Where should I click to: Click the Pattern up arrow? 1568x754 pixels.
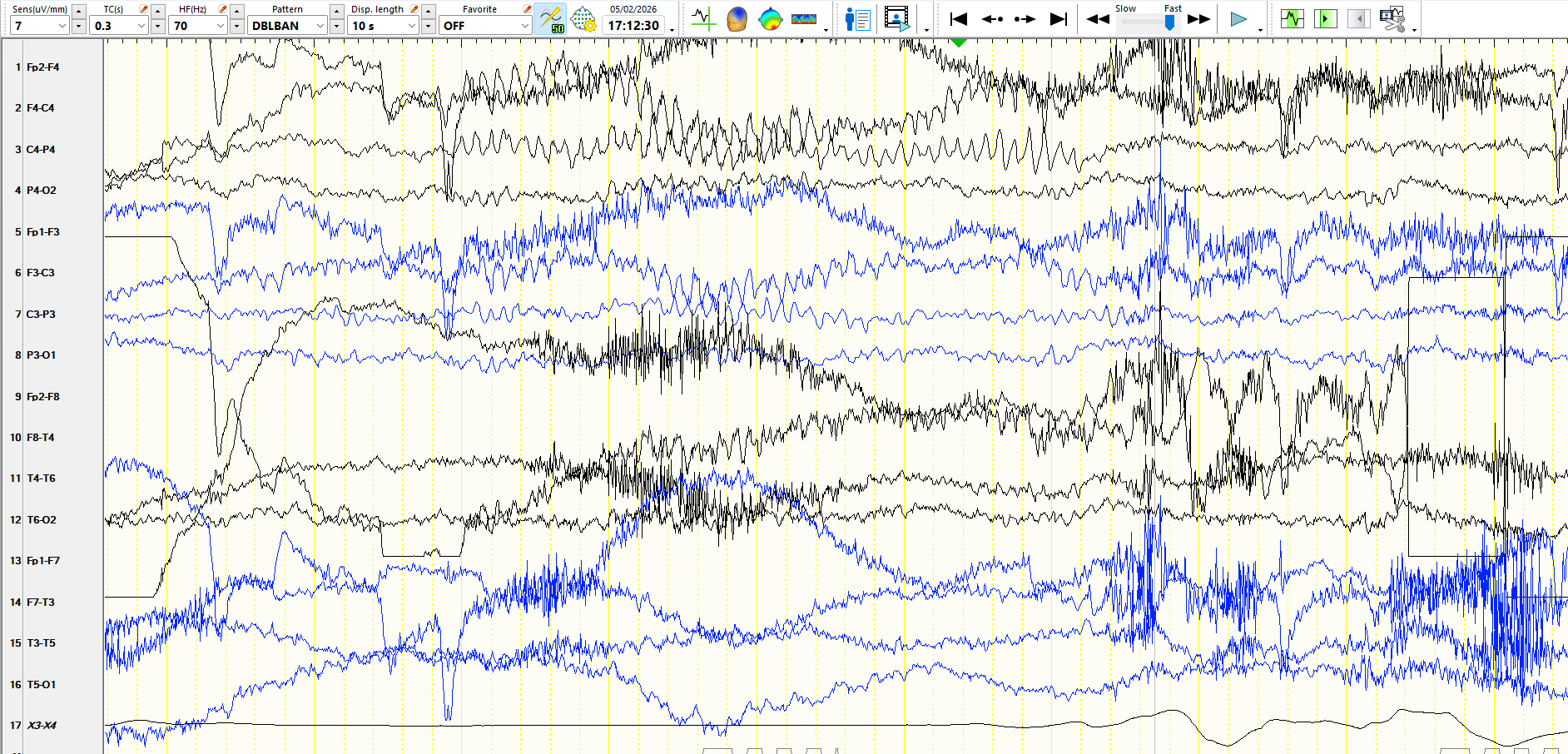click(x=337, y=11)
